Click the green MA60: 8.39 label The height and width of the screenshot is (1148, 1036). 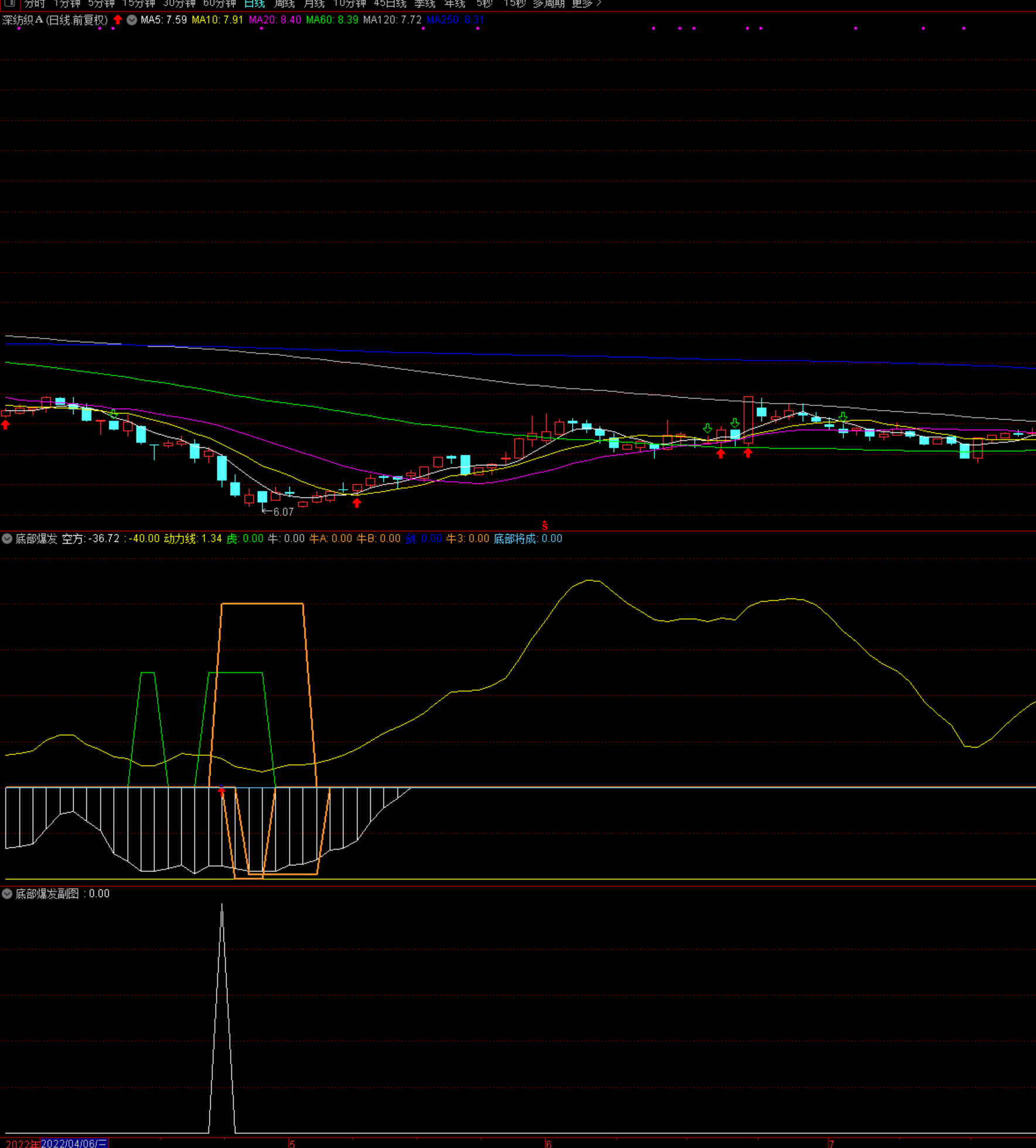coord(332,20)
